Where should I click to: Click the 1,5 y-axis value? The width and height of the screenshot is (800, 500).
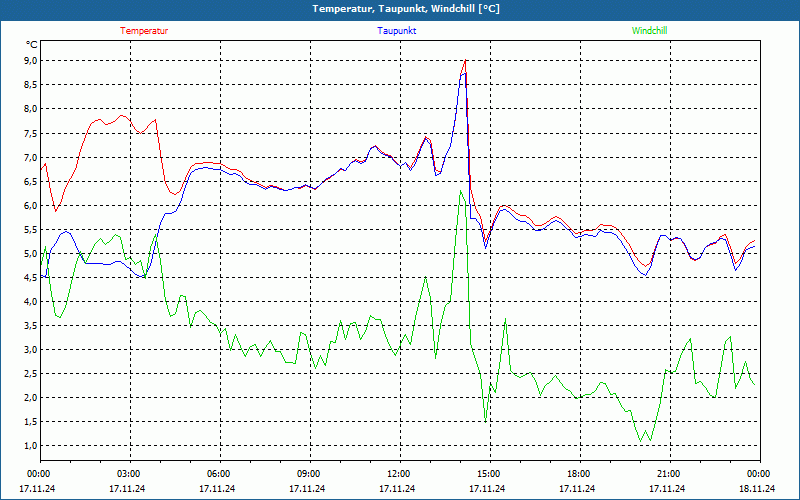[x=31, y=422]
